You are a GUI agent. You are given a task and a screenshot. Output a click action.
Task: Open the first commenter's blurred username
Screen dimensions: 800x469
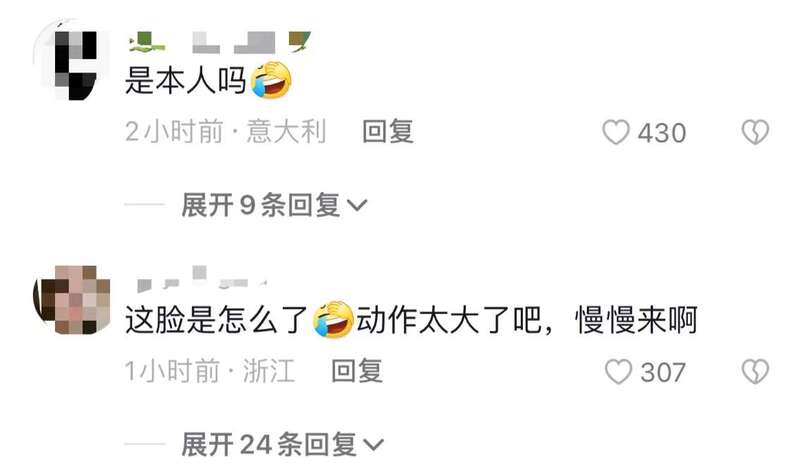pos(219,43)
